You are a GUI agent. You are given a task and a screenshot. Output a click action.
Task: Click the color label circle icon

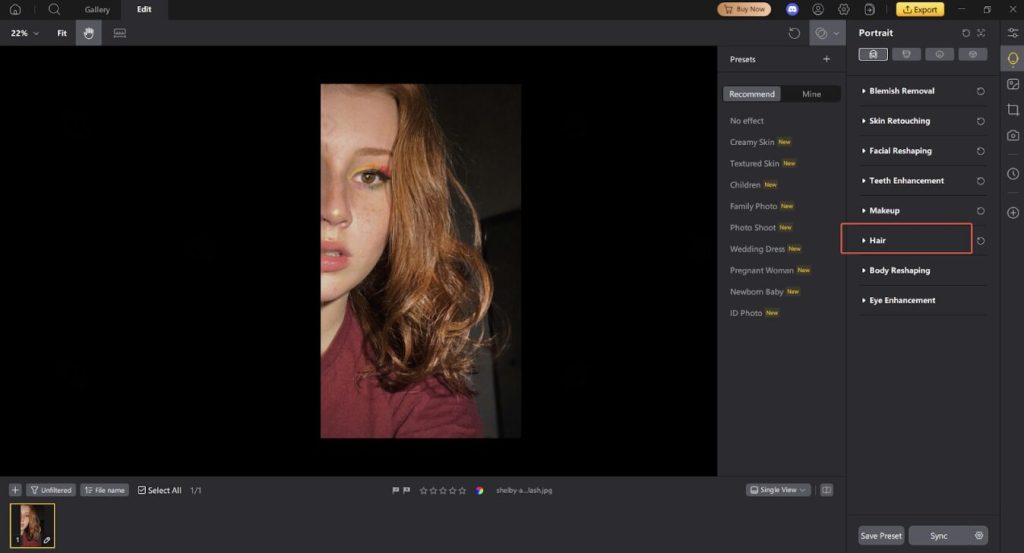(x=480, y=490)
